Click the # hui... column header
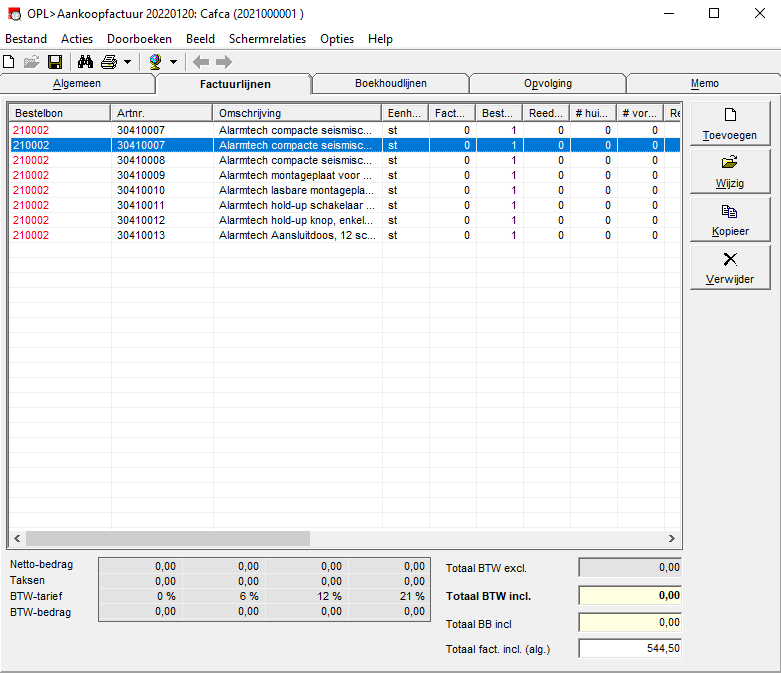Image resolution: width=781 pixels, height=673 pixels. (x=593, y=113)
